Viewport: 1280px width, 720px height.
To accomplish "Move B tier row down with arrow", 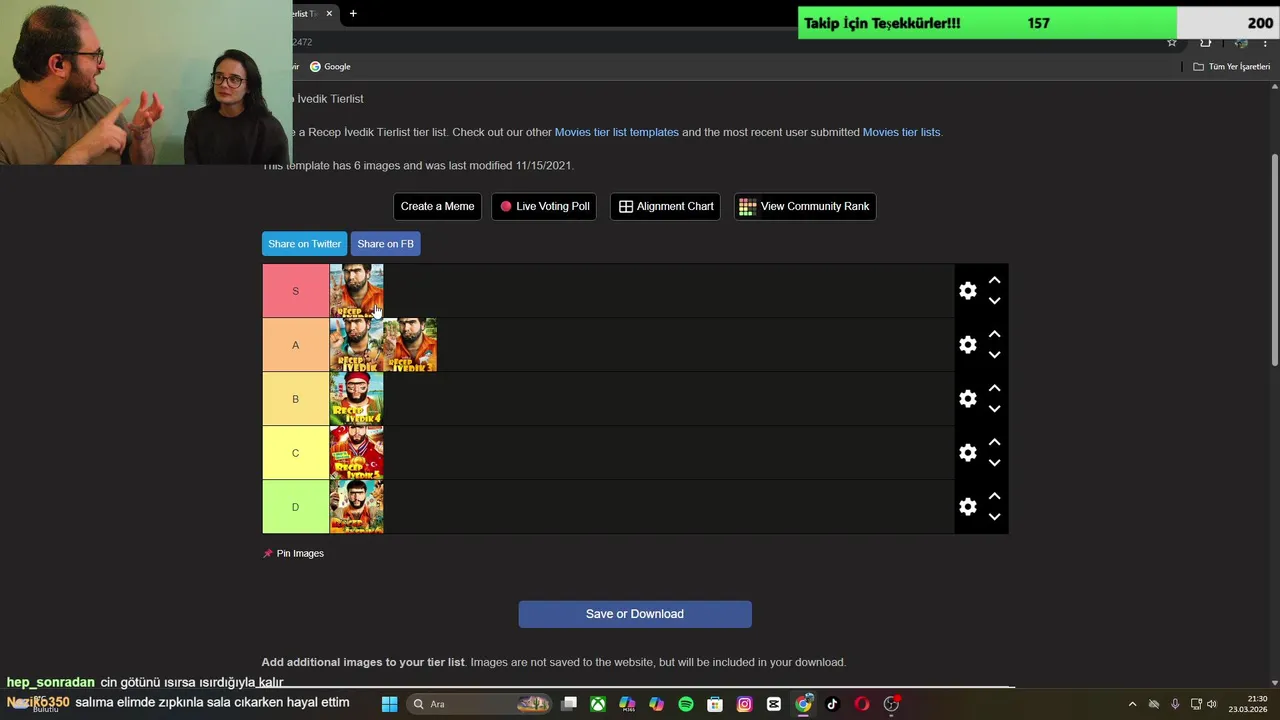I will (x=994, y=409).
